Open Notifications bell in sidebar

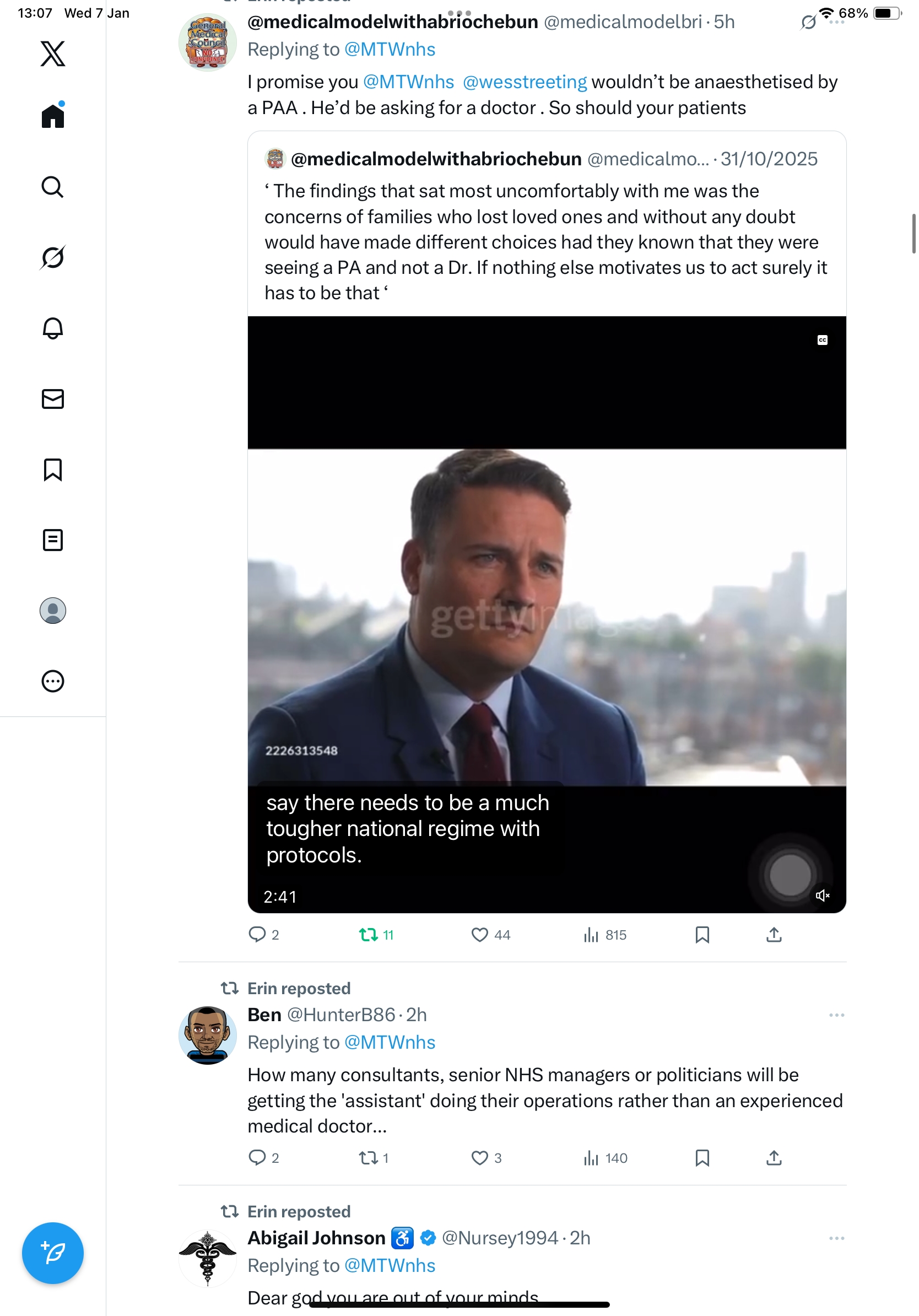coord(53,328)
